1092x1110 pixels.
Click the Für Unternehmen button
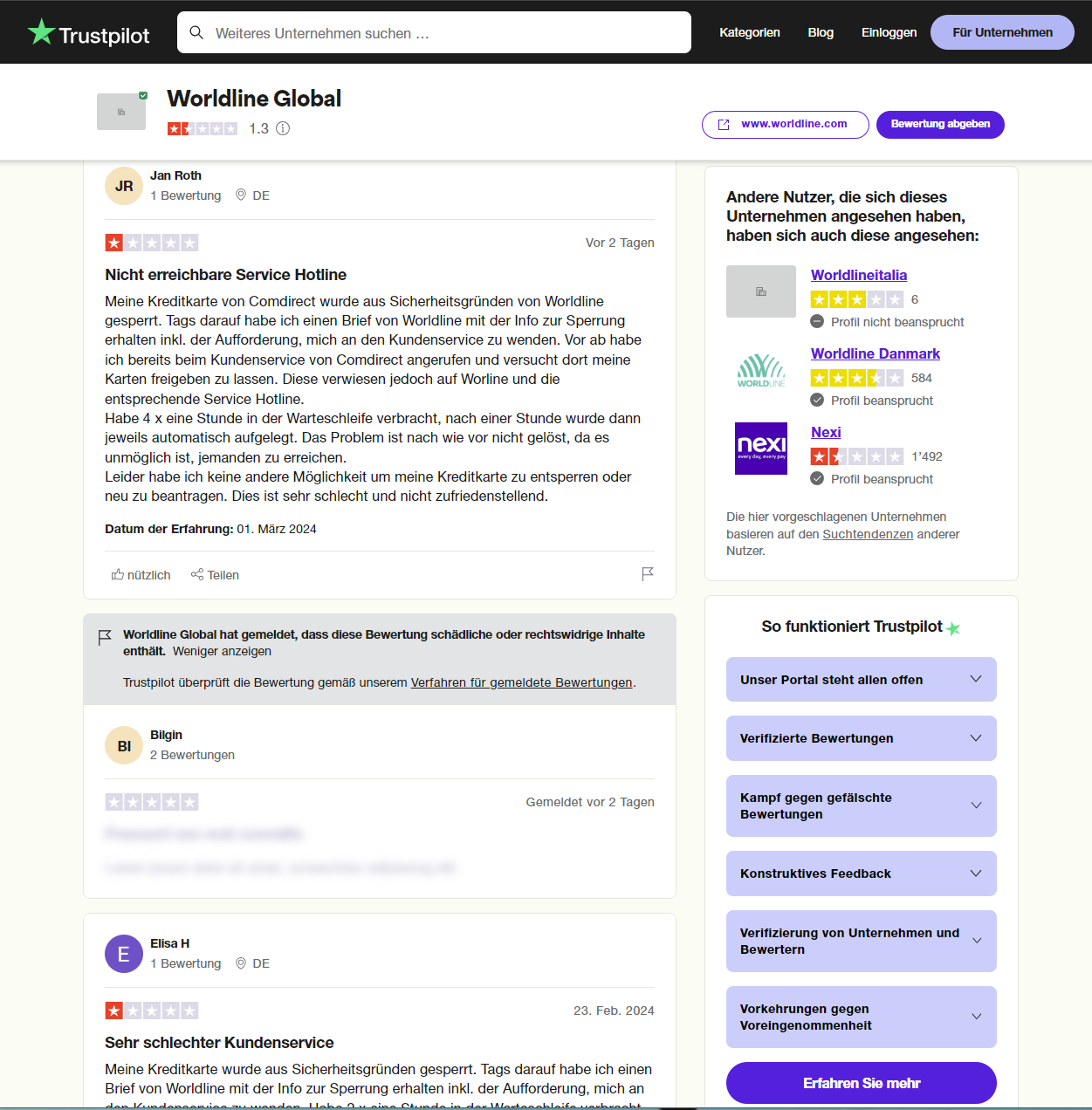pos(1002,32)
